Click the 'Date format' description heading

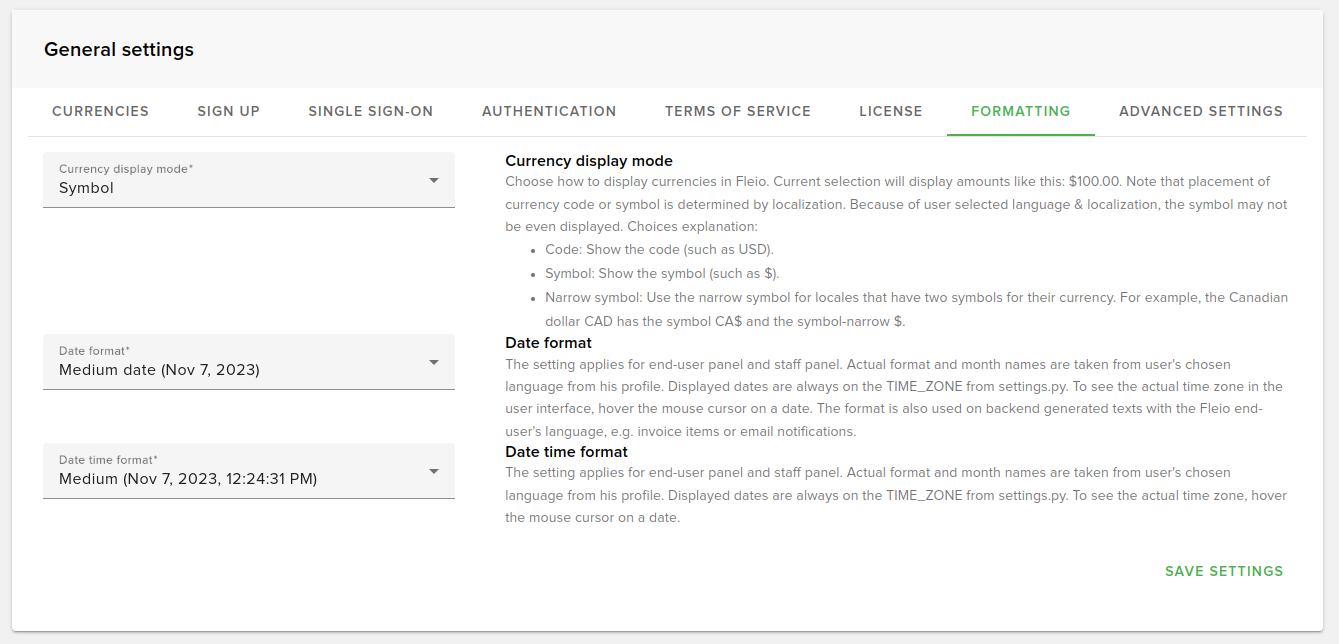coord(548,342)
